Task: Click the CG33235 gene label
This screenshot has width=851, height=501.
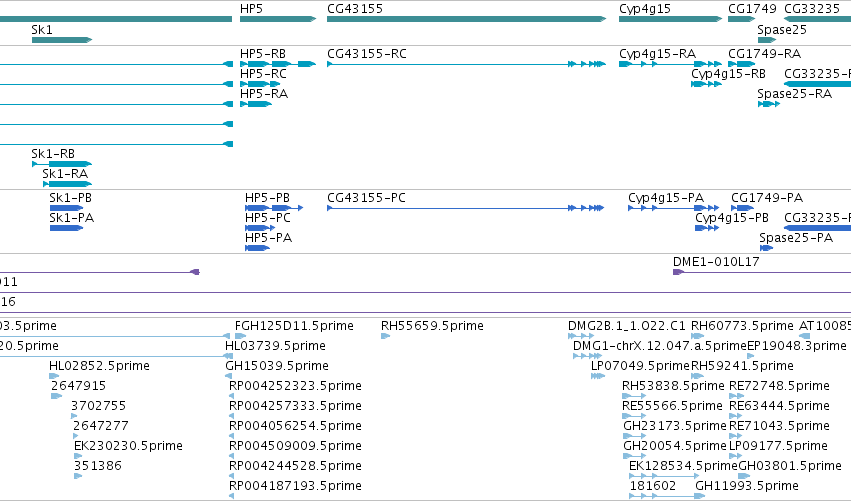Action: [812, 9]
